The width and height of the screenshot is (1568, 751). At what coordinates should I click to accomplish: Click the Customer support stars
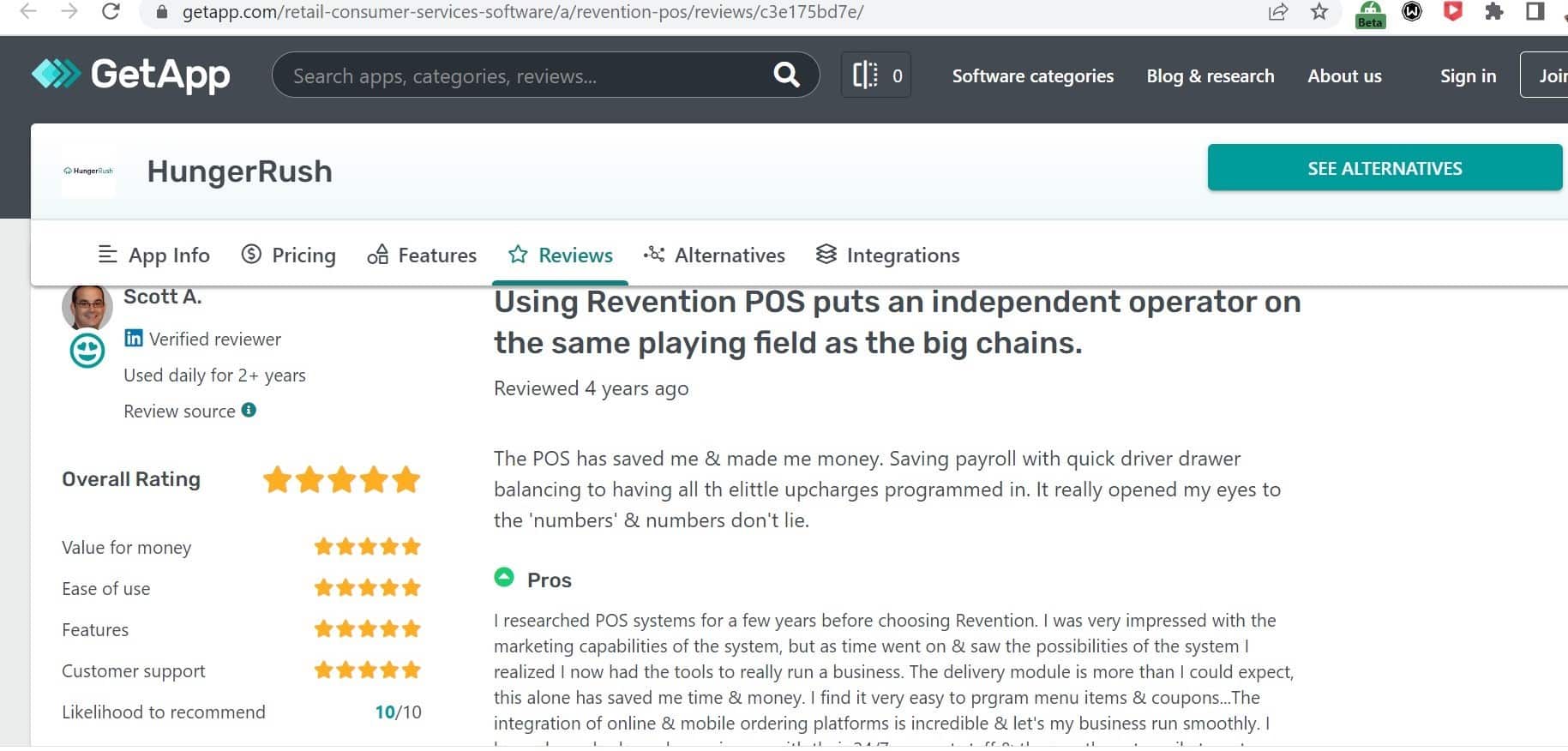pyautogui.click(x=367, y=670)
